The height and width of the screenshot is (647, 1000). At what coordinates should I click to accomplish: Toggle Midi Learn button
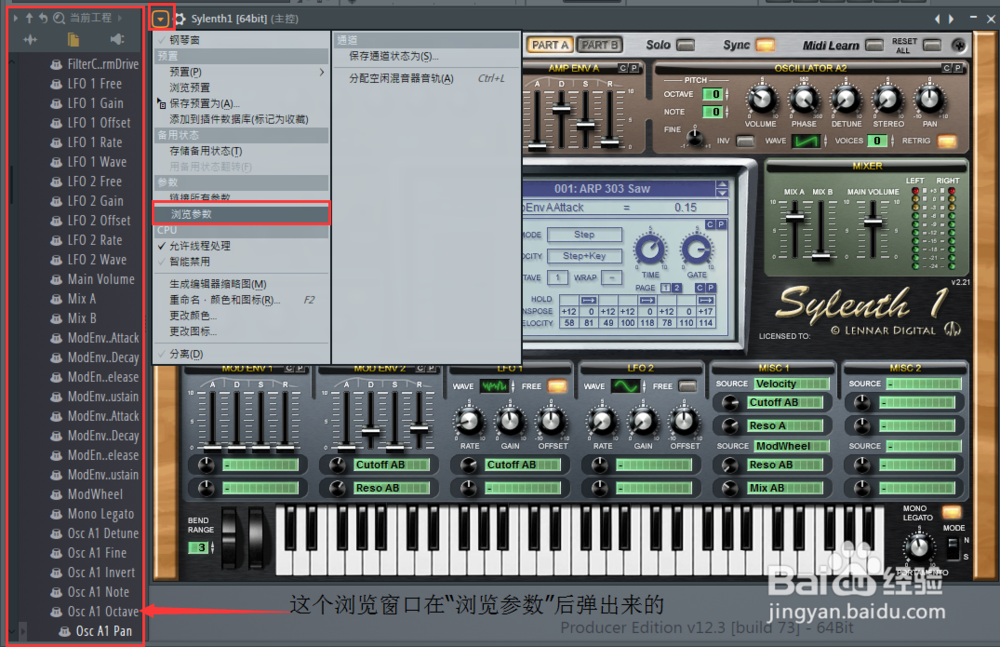pyautogui.click(x=874, y=45)
